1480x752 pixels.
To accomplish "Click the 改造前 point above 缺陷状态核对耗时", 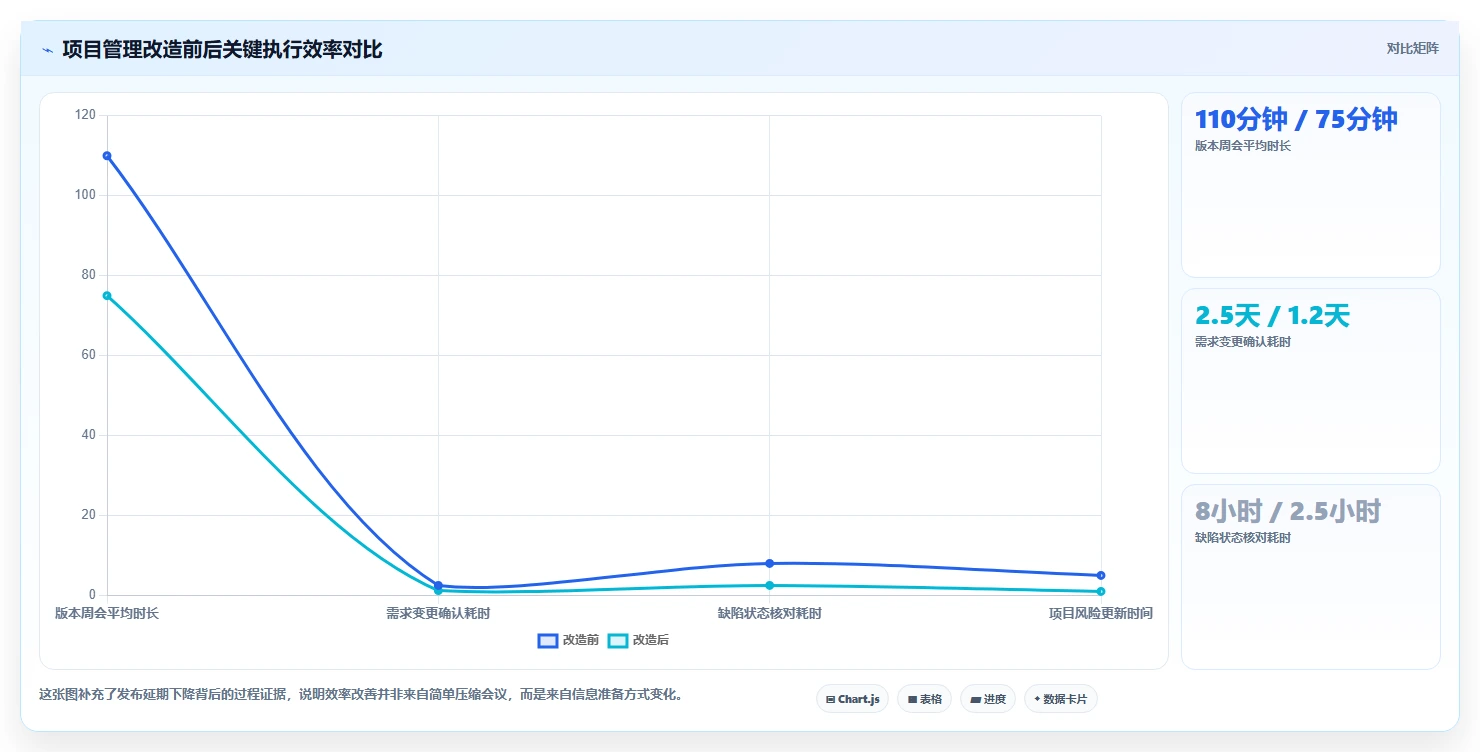I will click(769, 563).
